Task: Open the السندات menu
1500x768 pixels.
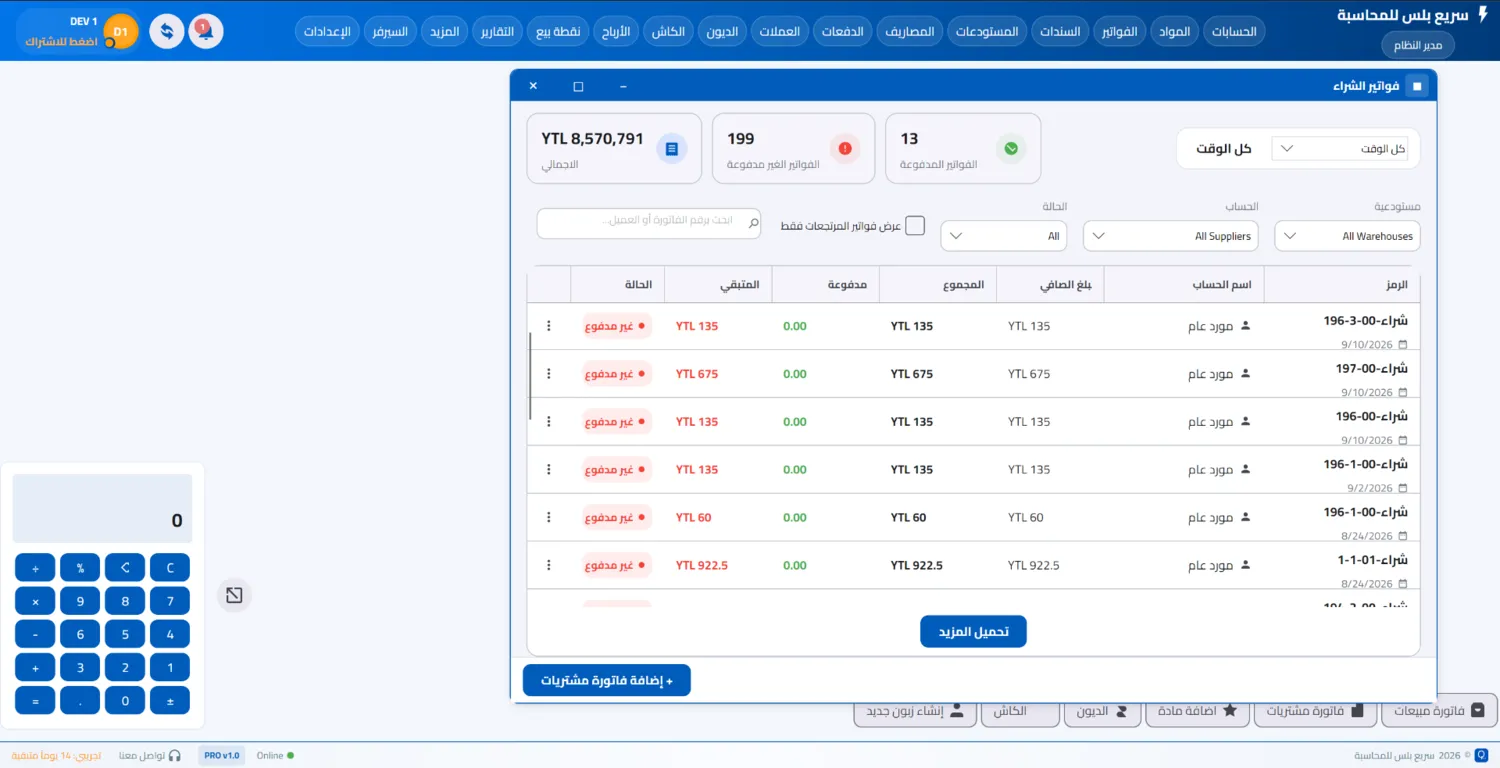Action: click(x=1059, y=31)
